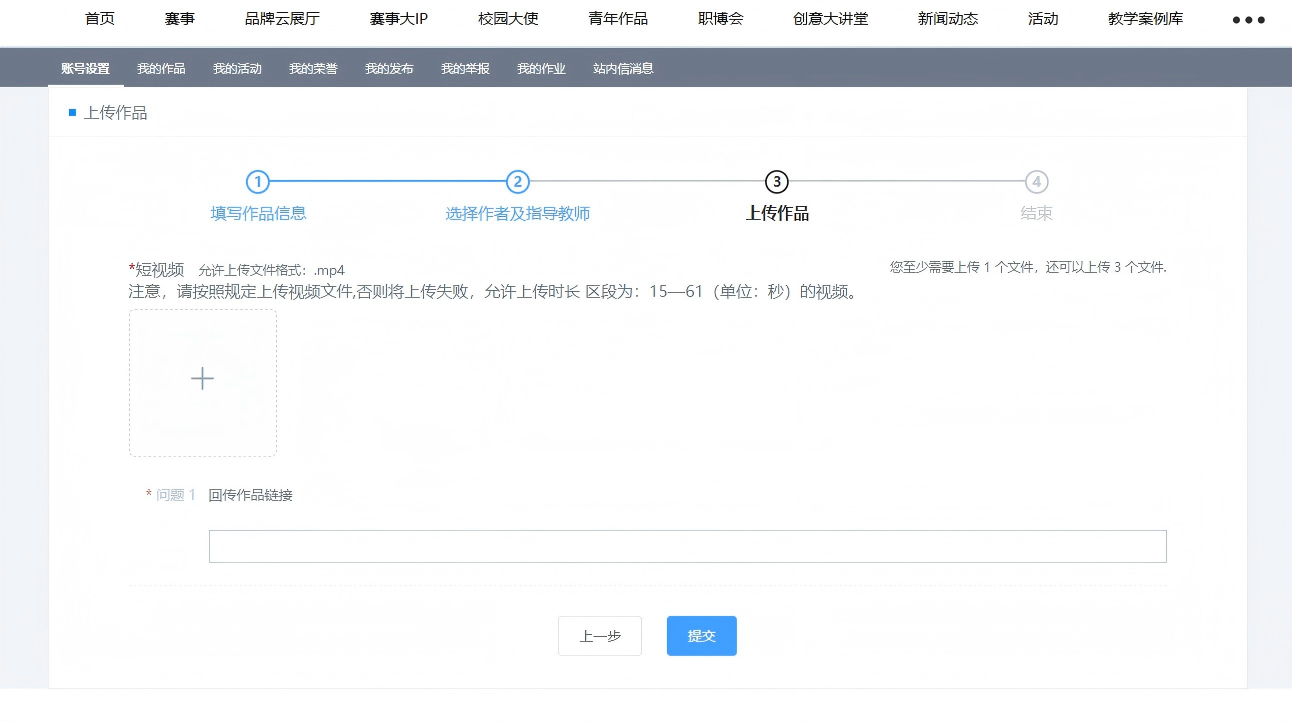Click step 4 circle in progress bar
This screenshot has height=723, width=1292.
[1037, 182]
